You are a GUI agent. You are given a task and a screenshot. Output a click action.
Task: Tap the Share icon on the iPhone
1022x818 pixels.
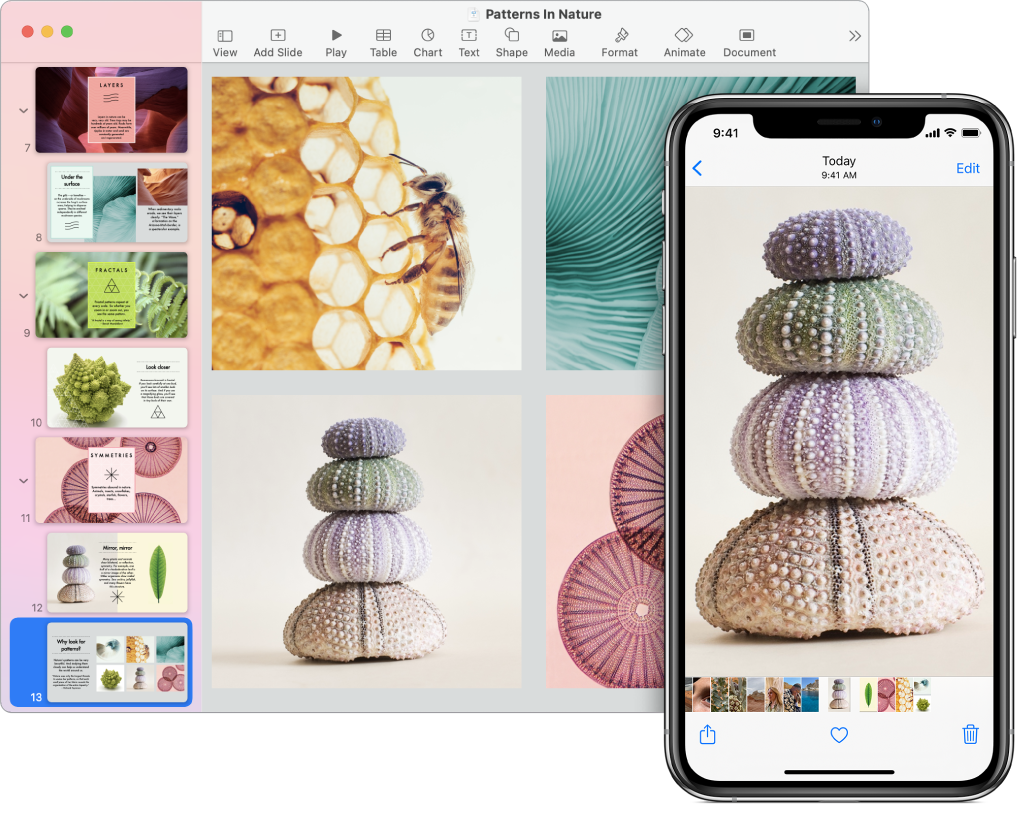pos(708,734)
